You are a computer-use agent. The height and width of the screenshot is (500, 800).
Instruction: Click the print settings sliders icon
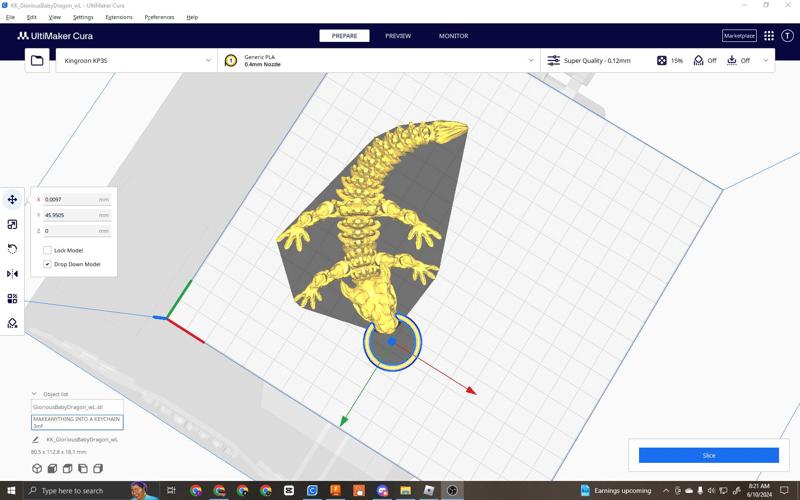[554, 61]
